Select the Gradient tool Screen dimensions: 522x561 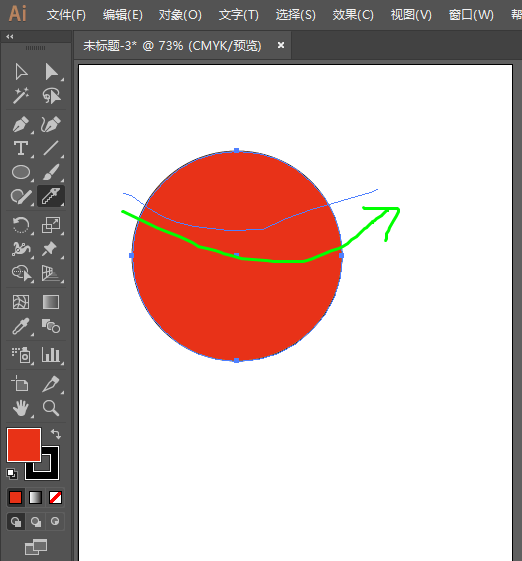(51, 302)
